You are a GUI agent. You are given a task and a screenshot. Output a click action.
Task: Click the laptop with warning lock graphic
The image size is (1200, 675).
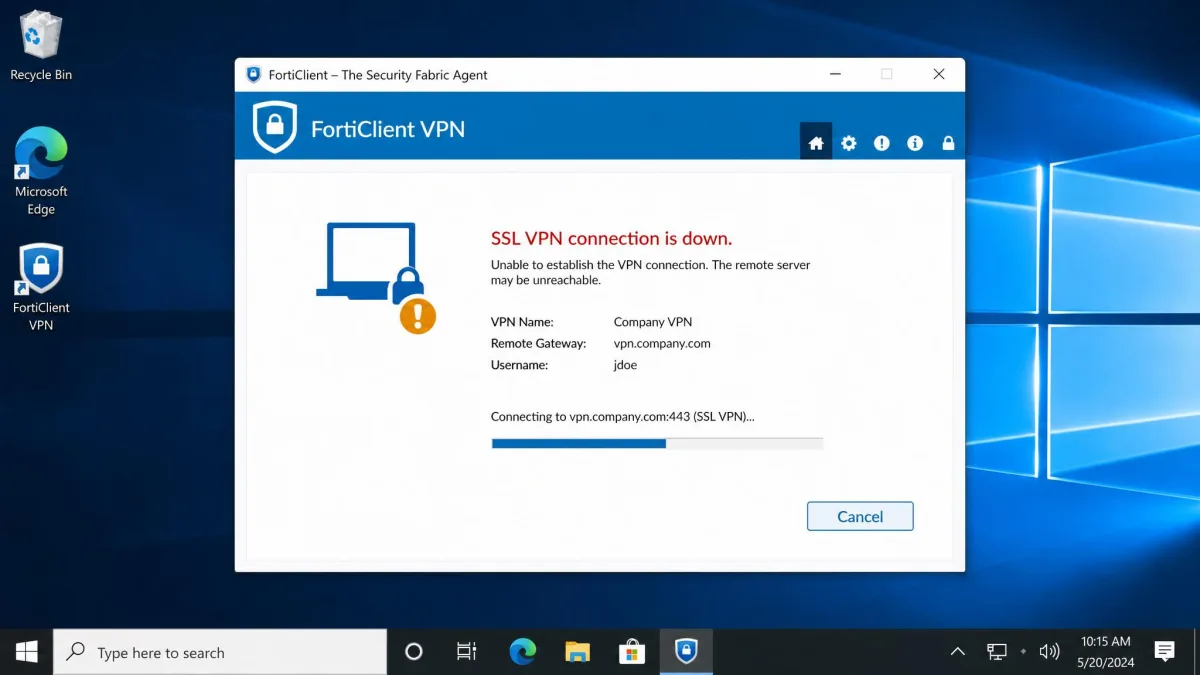(x=376, y=277)
